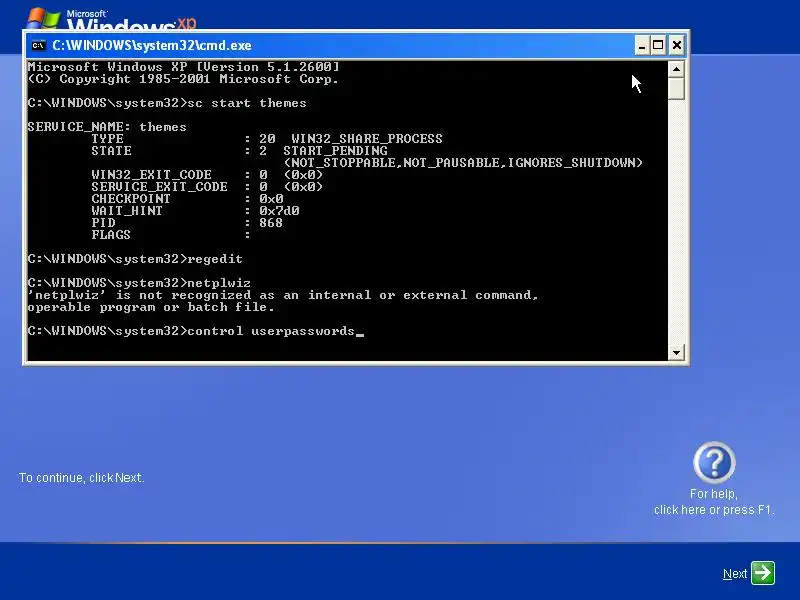Click the Copyright 1985-2001 line
The image size is (800, 600).
point(183,79)
